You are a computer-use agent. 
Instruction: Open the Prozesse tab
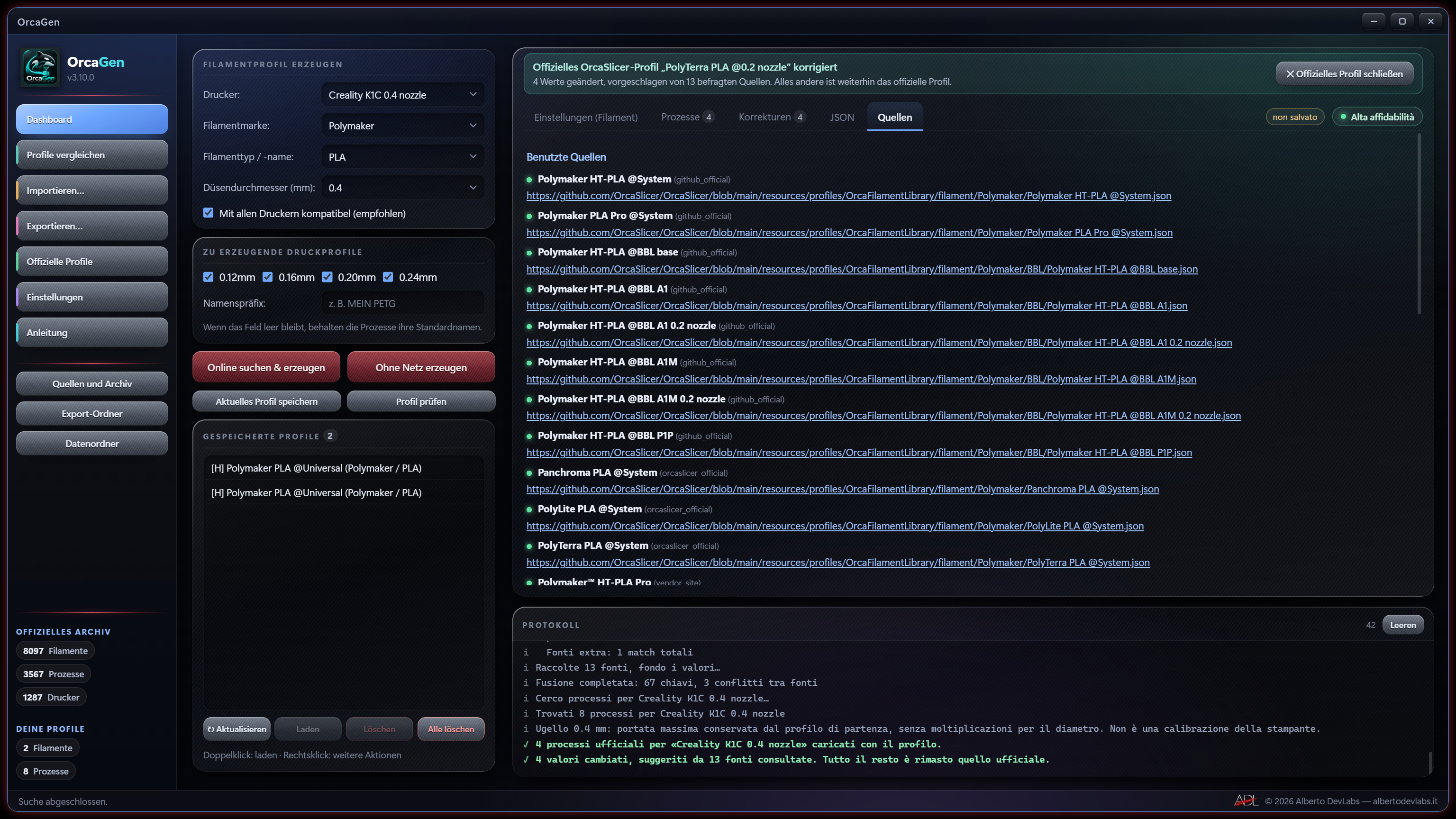tap(687, 117)
